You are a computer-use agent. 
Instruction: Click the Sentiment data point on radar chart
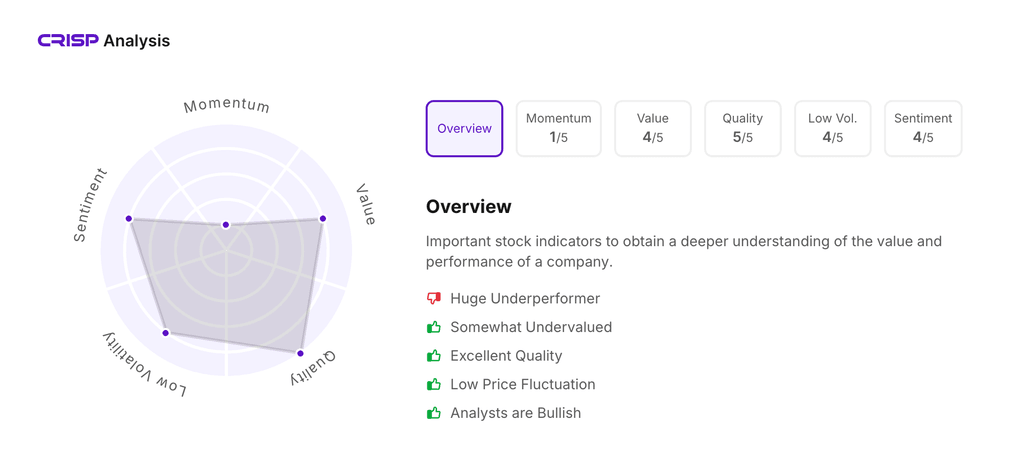[x=129, y=219]
